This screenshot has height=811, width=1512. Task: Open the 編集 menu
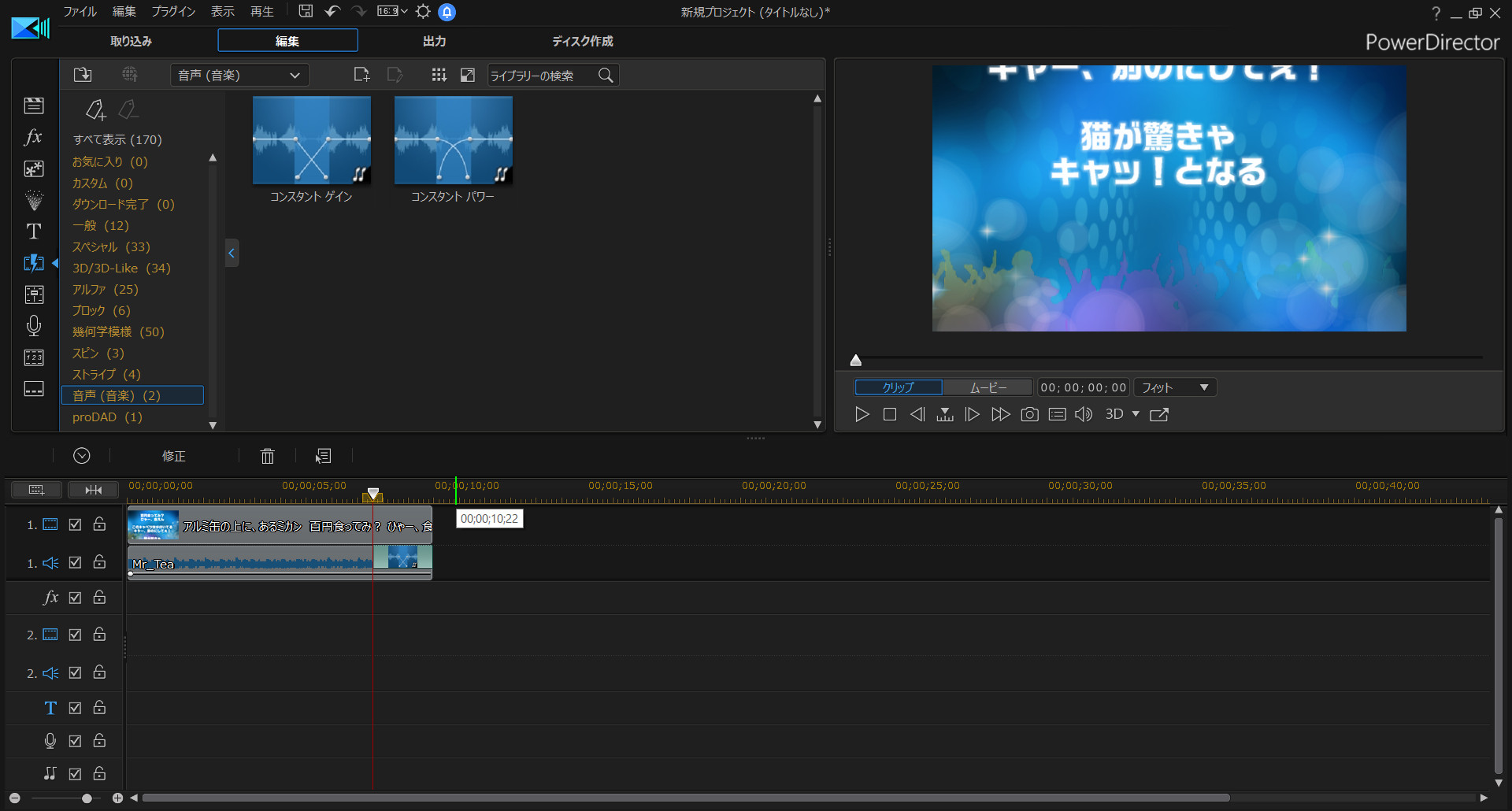(x=124, y=11)
